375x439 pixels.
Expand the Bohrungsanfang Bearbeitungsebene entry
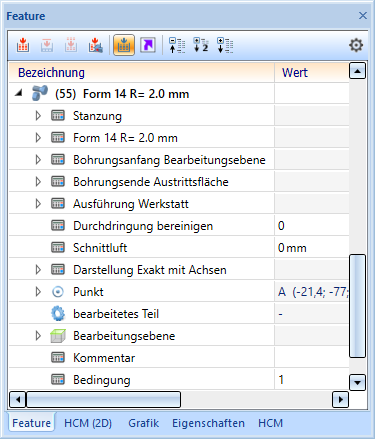click(x=38, y=160)
